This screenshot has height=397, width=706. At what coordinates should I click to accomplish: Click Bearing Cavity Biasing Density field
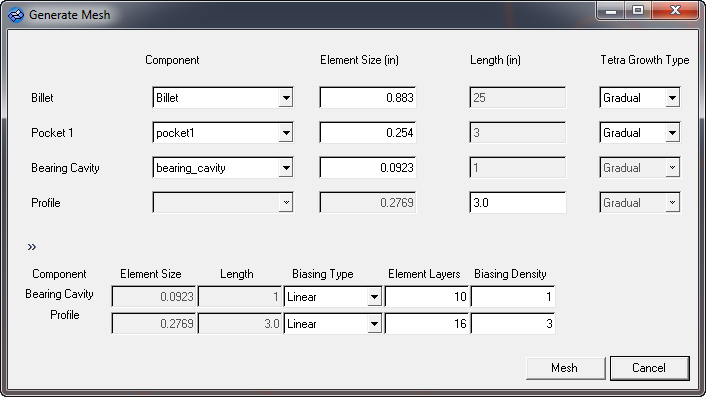point(513,297)
